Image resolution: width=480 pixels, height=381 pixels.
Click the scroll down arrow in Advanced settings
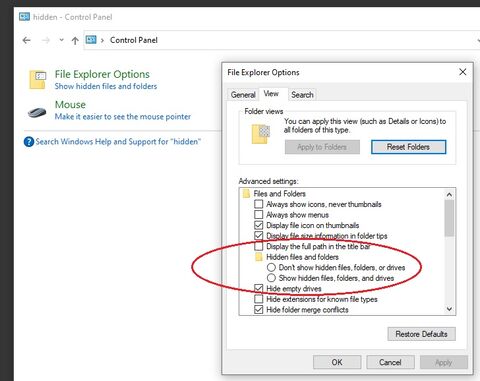tap(449, 309)
